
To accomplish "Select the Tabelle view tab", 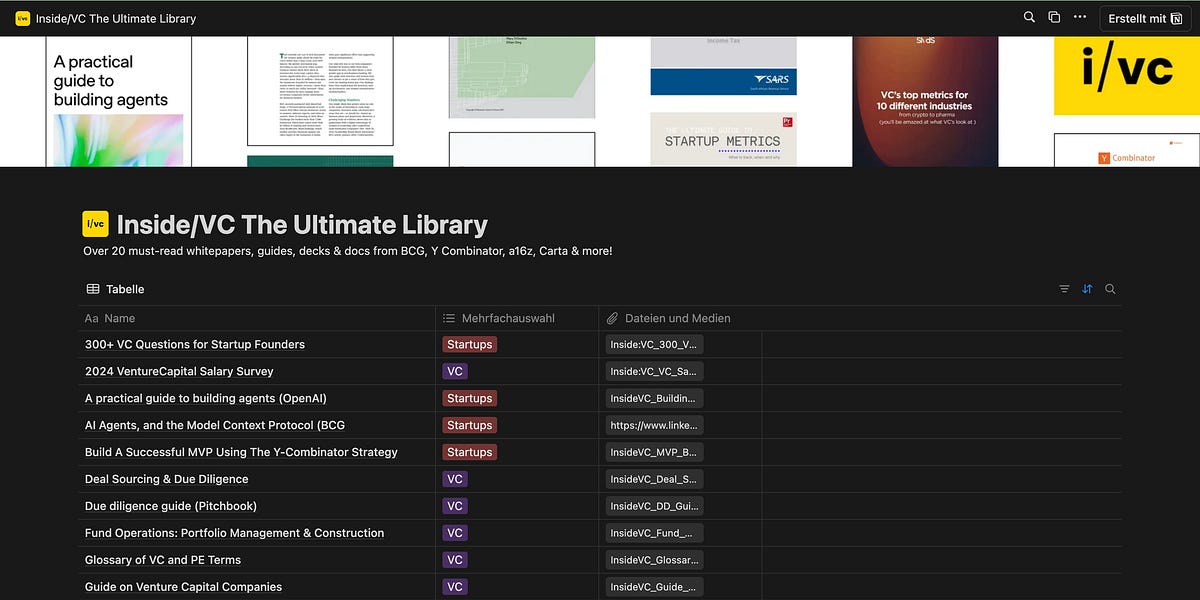I will [x=115, y=289].
